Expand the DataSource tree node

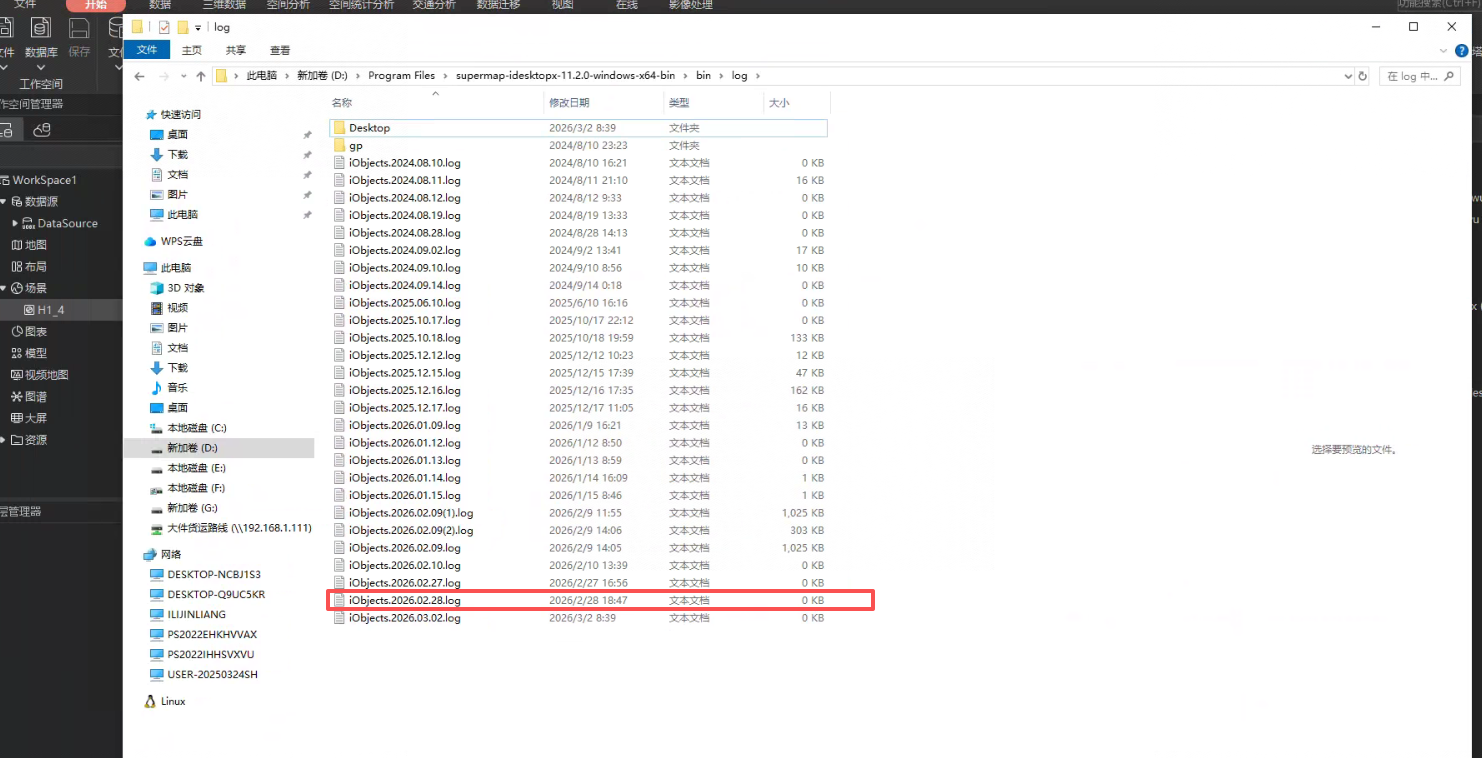pyautogui.click(x=15, y=224)
